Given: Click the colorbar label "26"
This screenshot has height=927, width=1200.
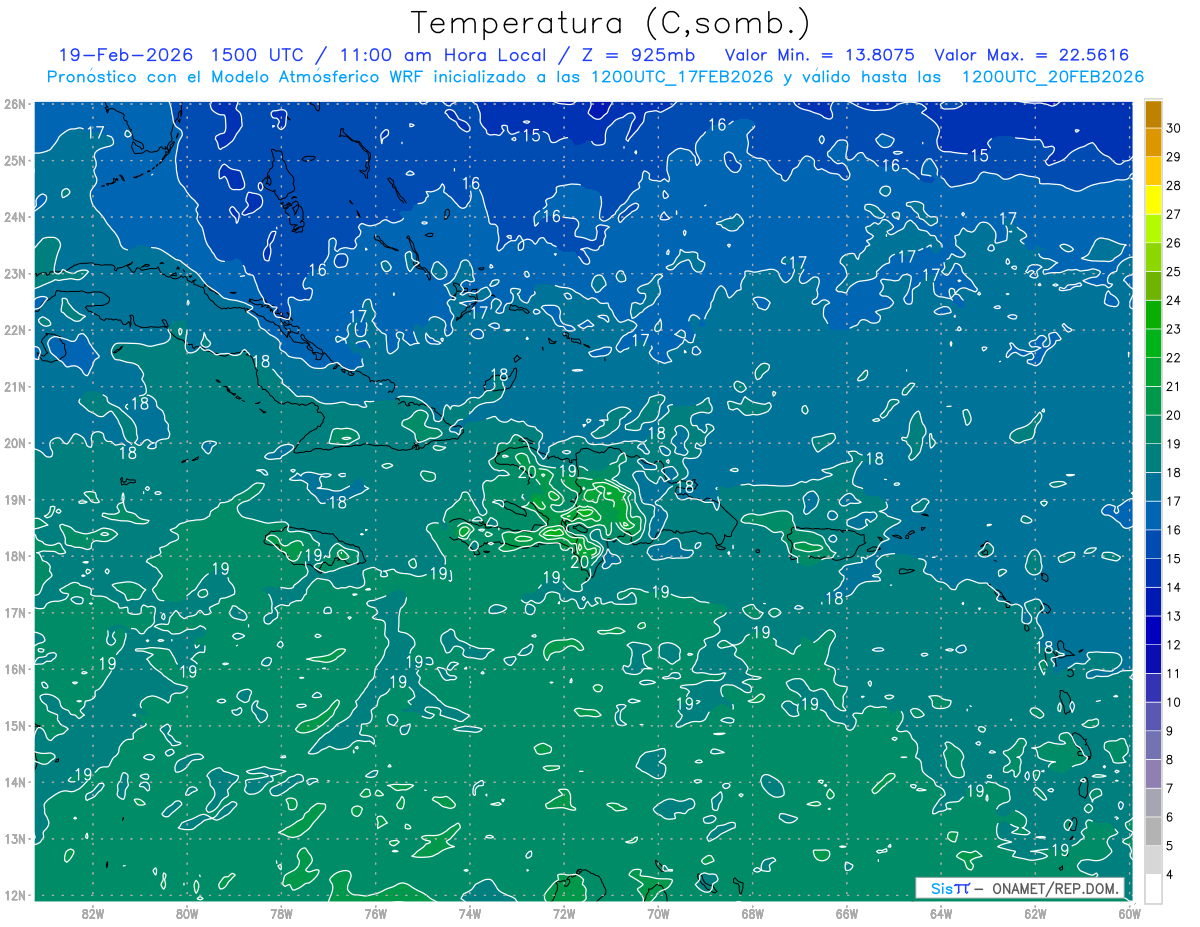Looking at the screenshot, I should (x=1173, y=243).
